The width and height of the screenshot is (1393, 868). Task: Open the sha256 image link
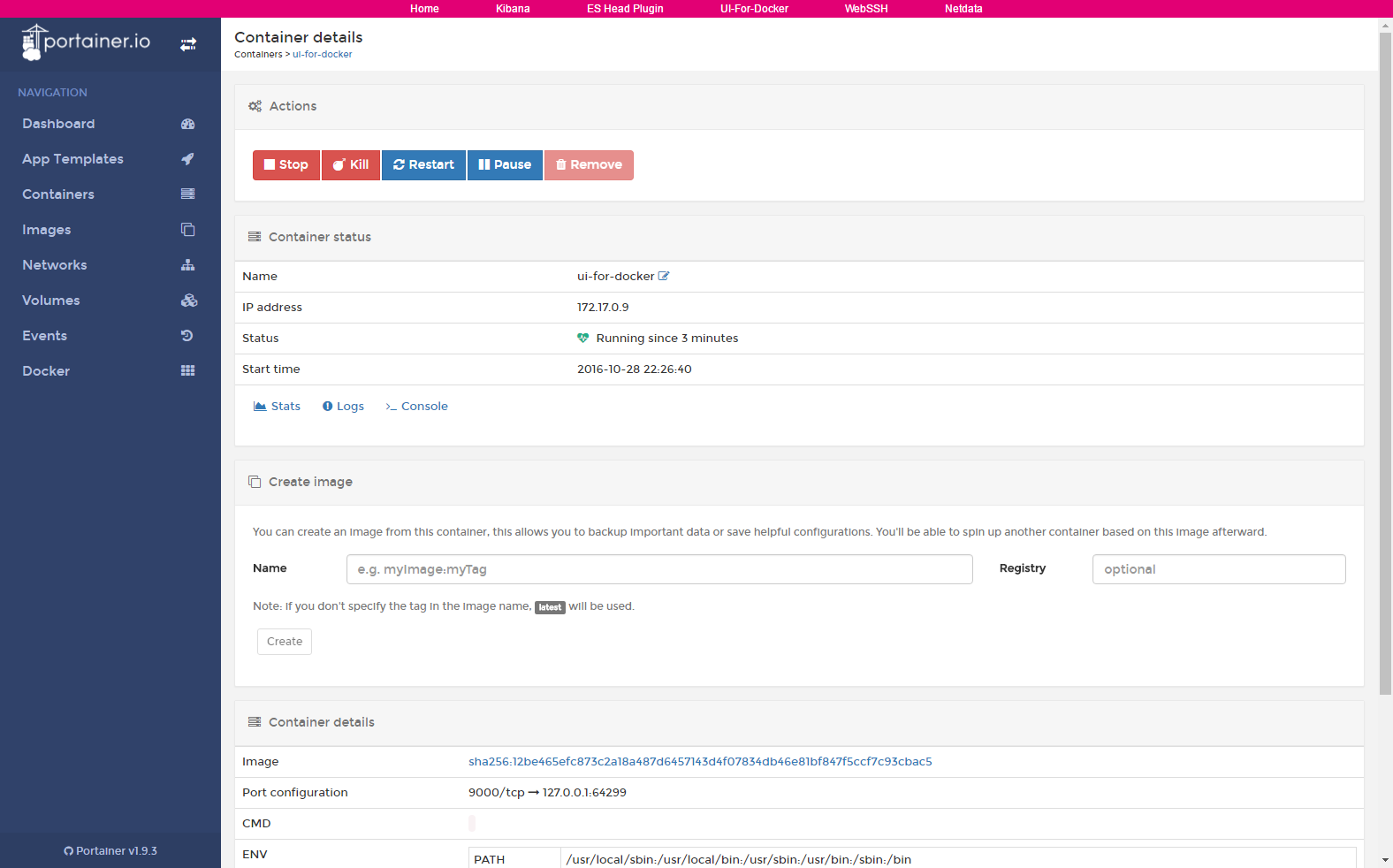700,762
